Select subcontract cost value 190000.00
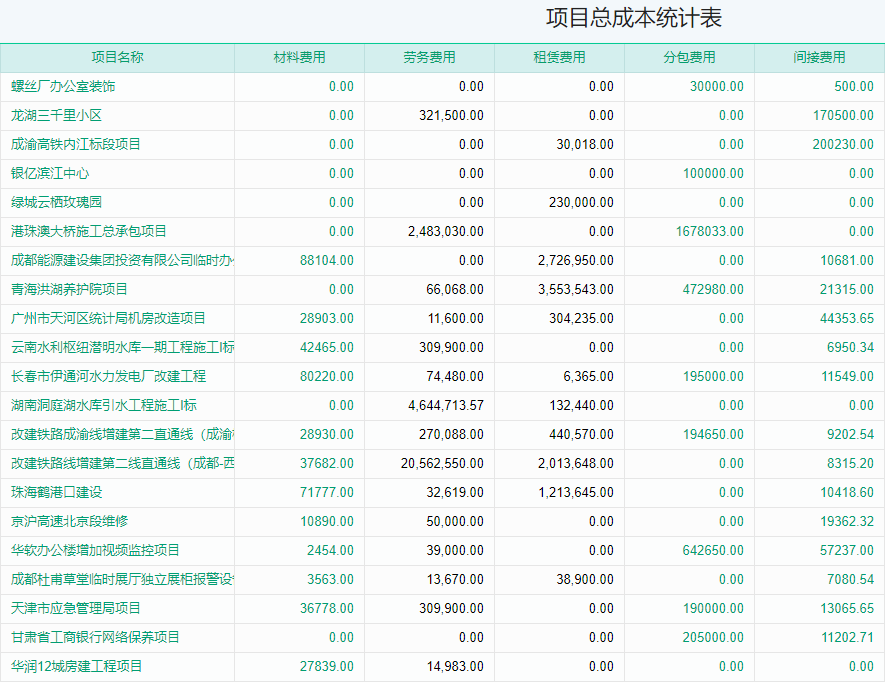 713,608
